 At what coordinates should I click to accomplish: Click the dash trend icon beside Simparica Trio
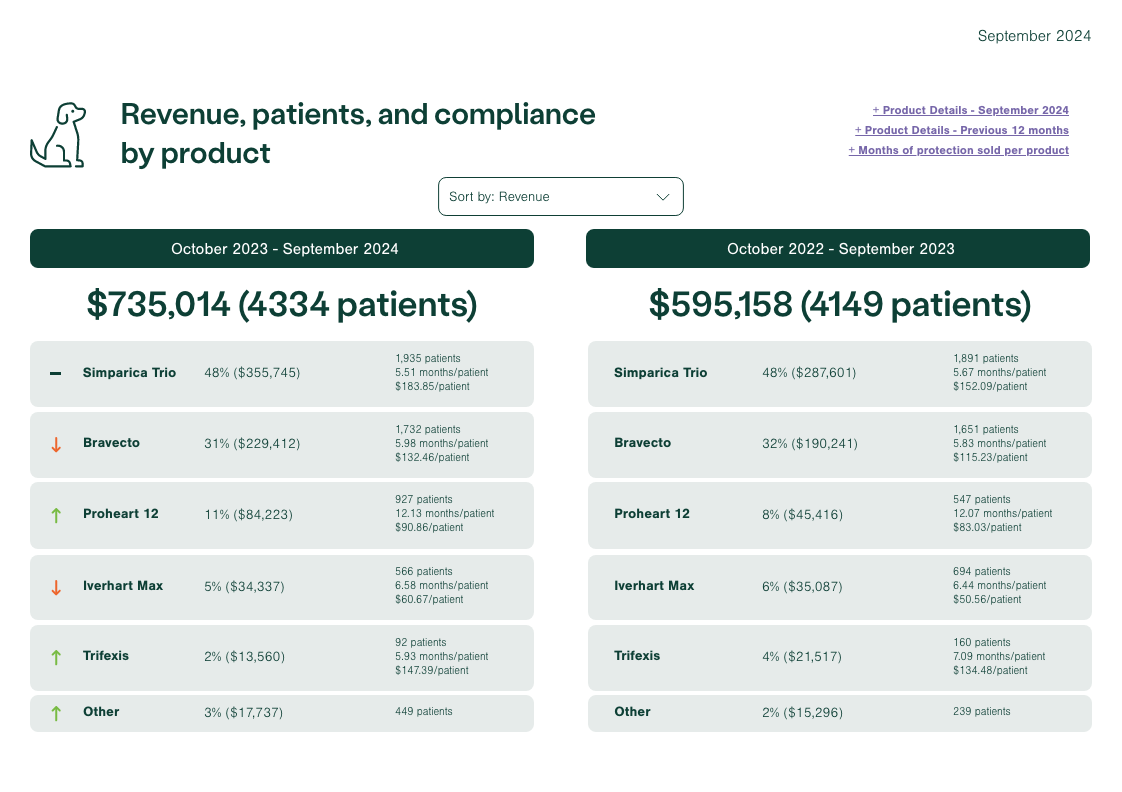coord(55,373)
